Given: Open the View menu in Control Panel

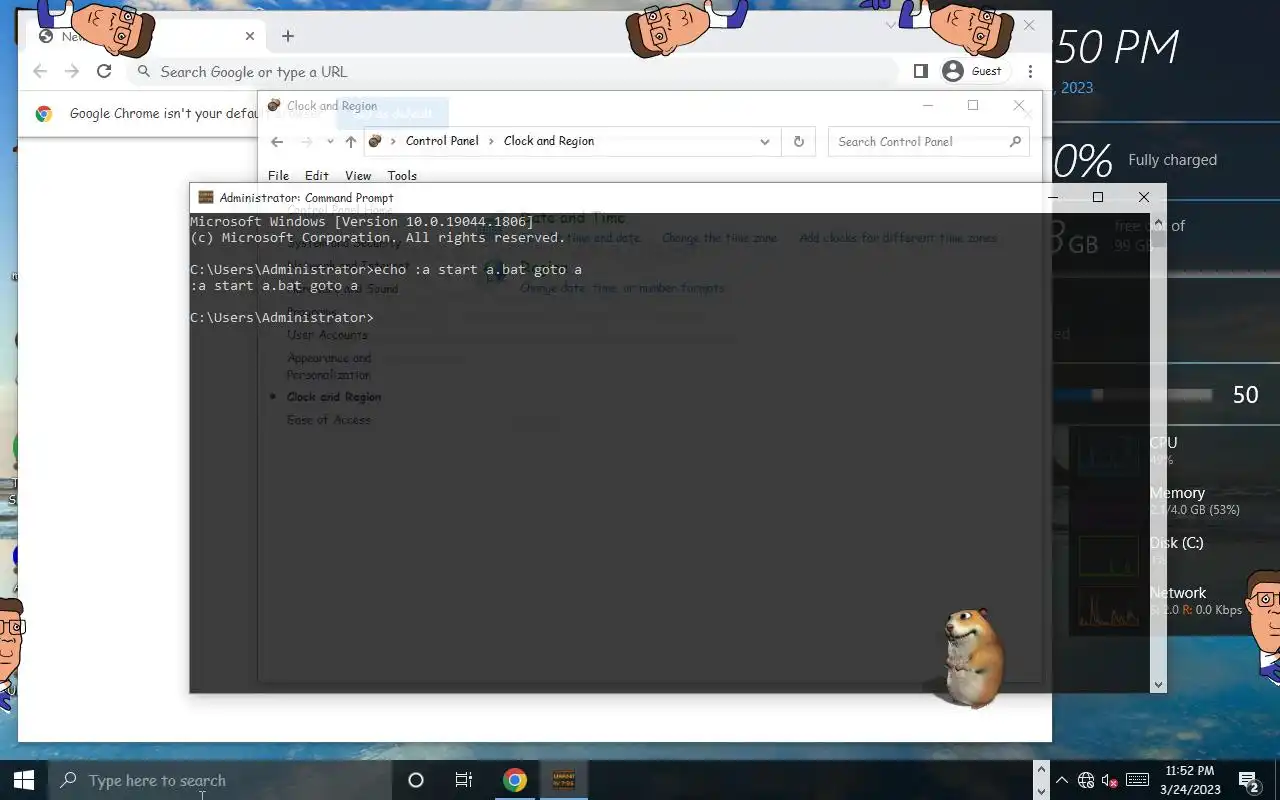Looking at the screenshot, I should [x=358, y=176].
